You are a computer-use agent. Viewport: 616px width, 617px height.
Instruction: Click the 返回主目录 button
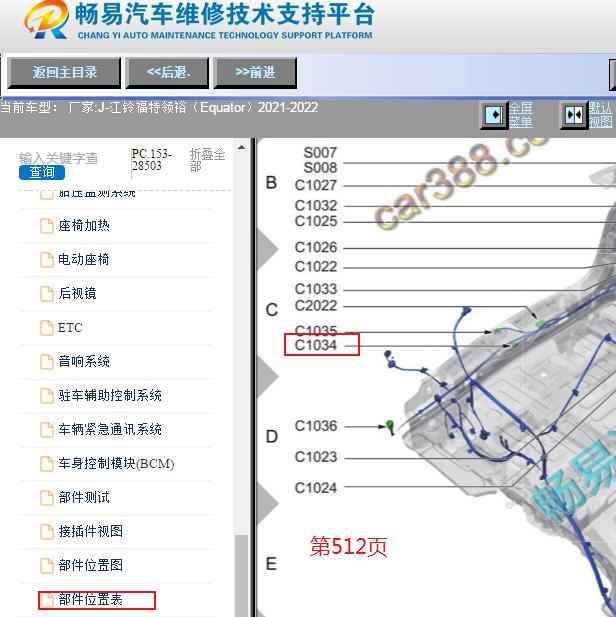click(x=64, y=72)
